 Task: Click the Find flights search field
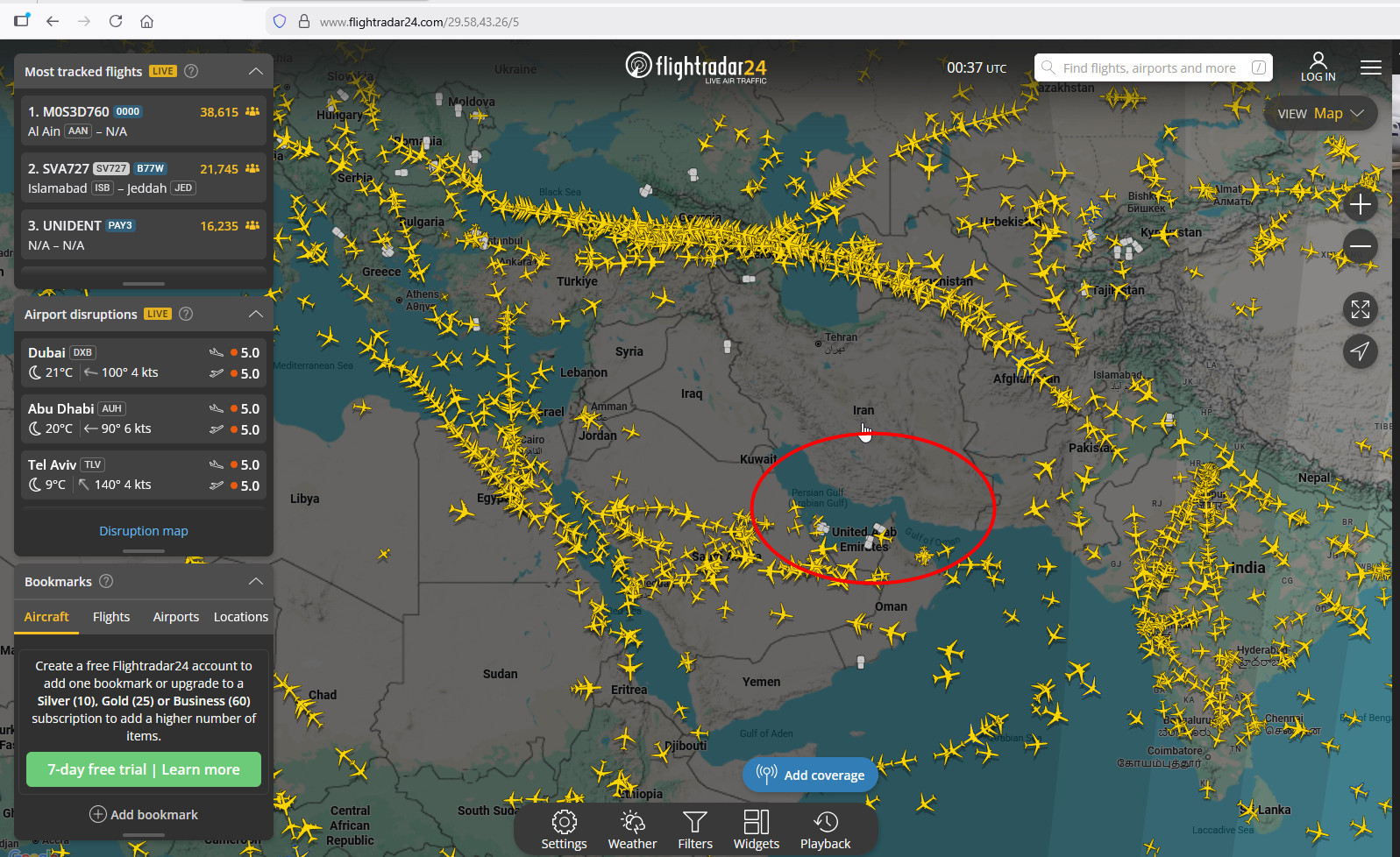coord(1154,67)
